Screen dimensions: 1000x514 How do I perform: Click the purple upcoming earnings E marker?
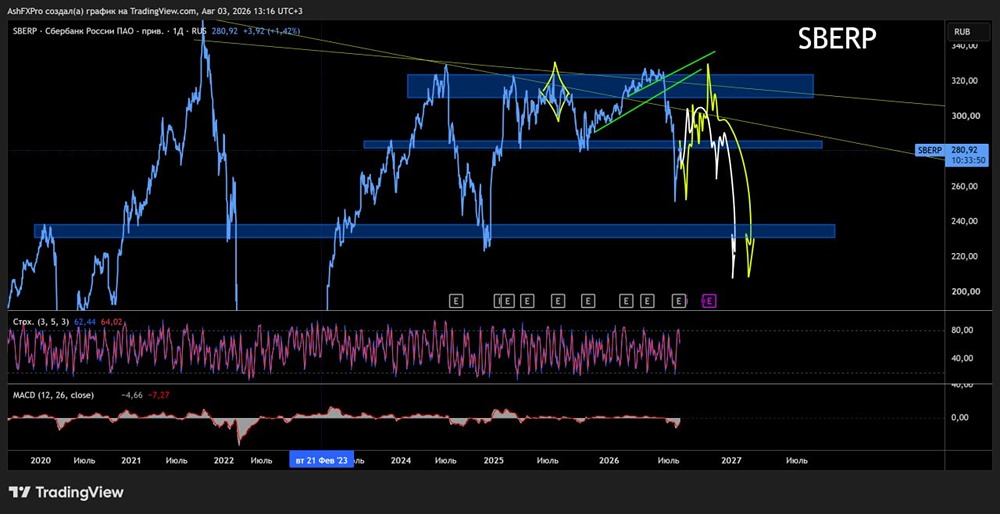(x=710, y=300)
